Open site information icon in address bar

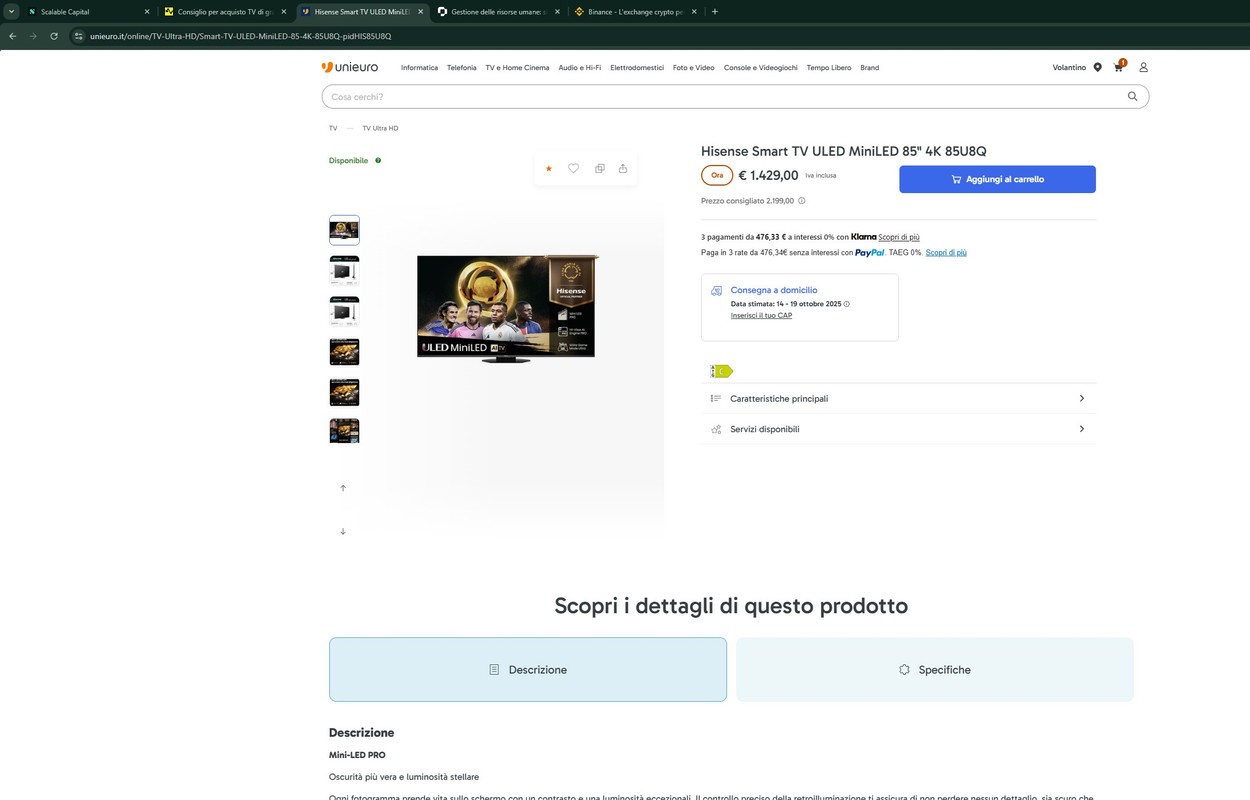coord(79,36)
